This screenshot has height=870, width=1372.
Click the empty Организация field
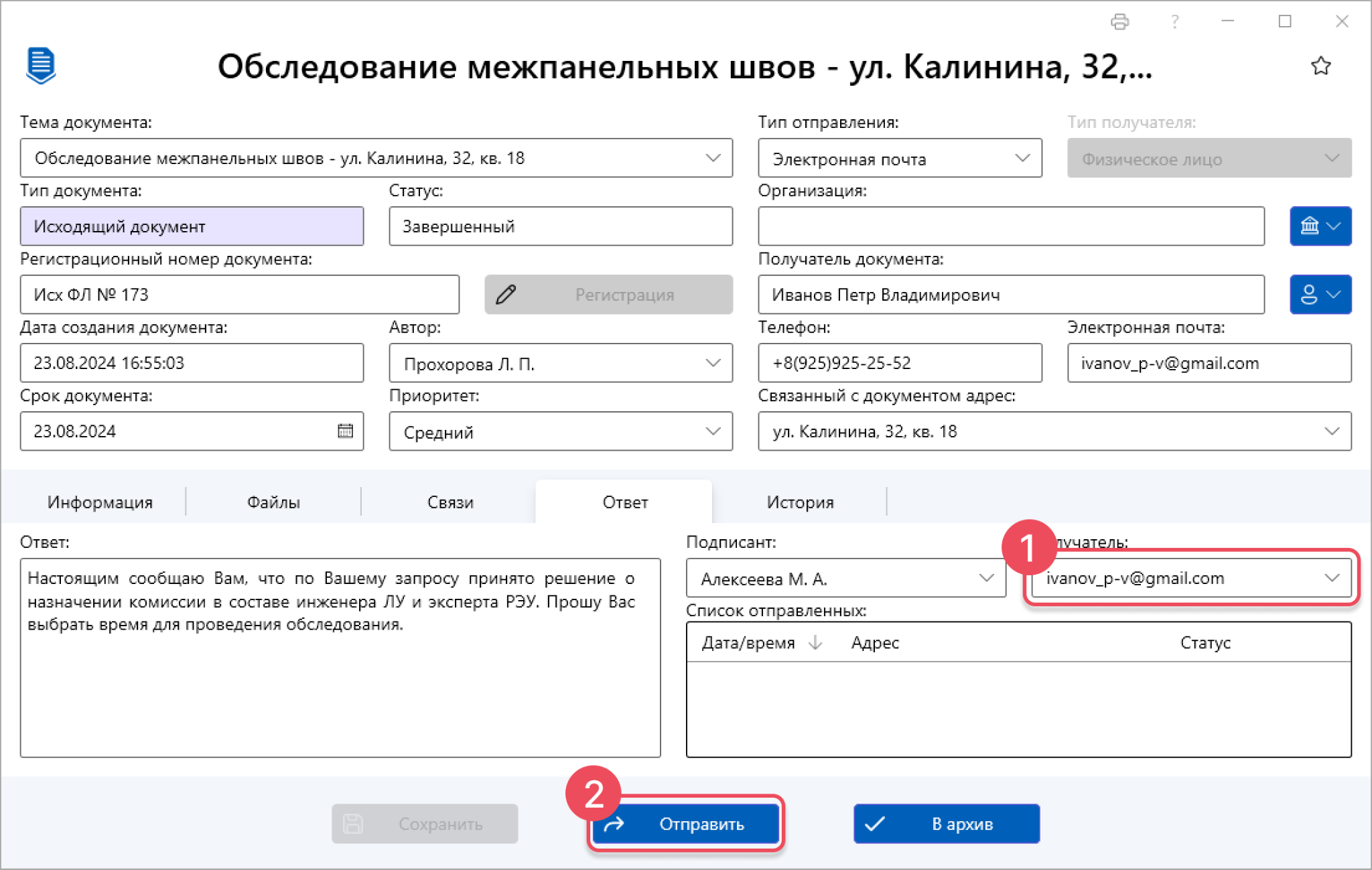(1011, 226)
